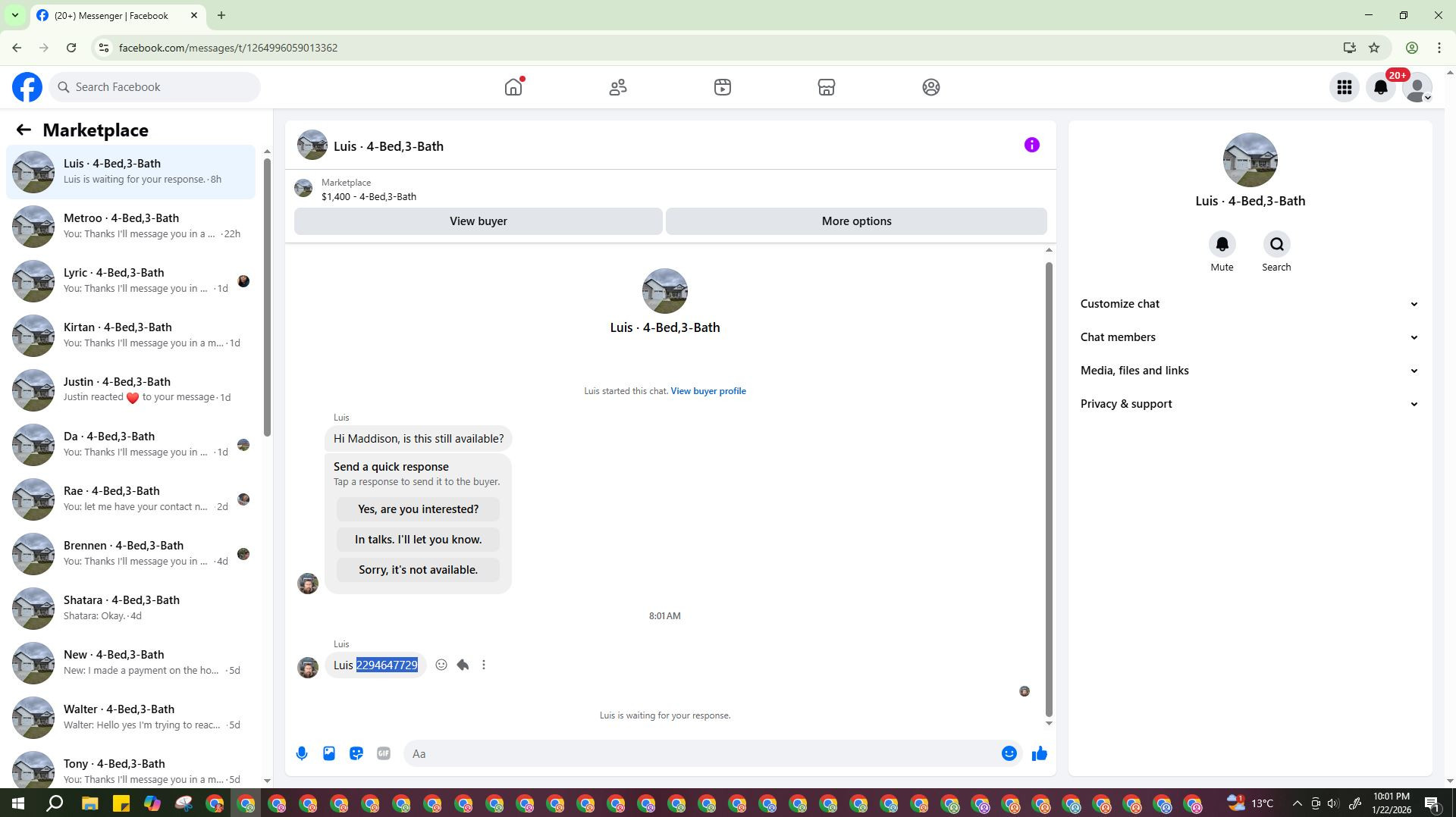Open Da 4-Bed,3-Bath conversation
The height and width of the screenshot is (817, 1456).
pyautogui.click(x=131, y=445)
